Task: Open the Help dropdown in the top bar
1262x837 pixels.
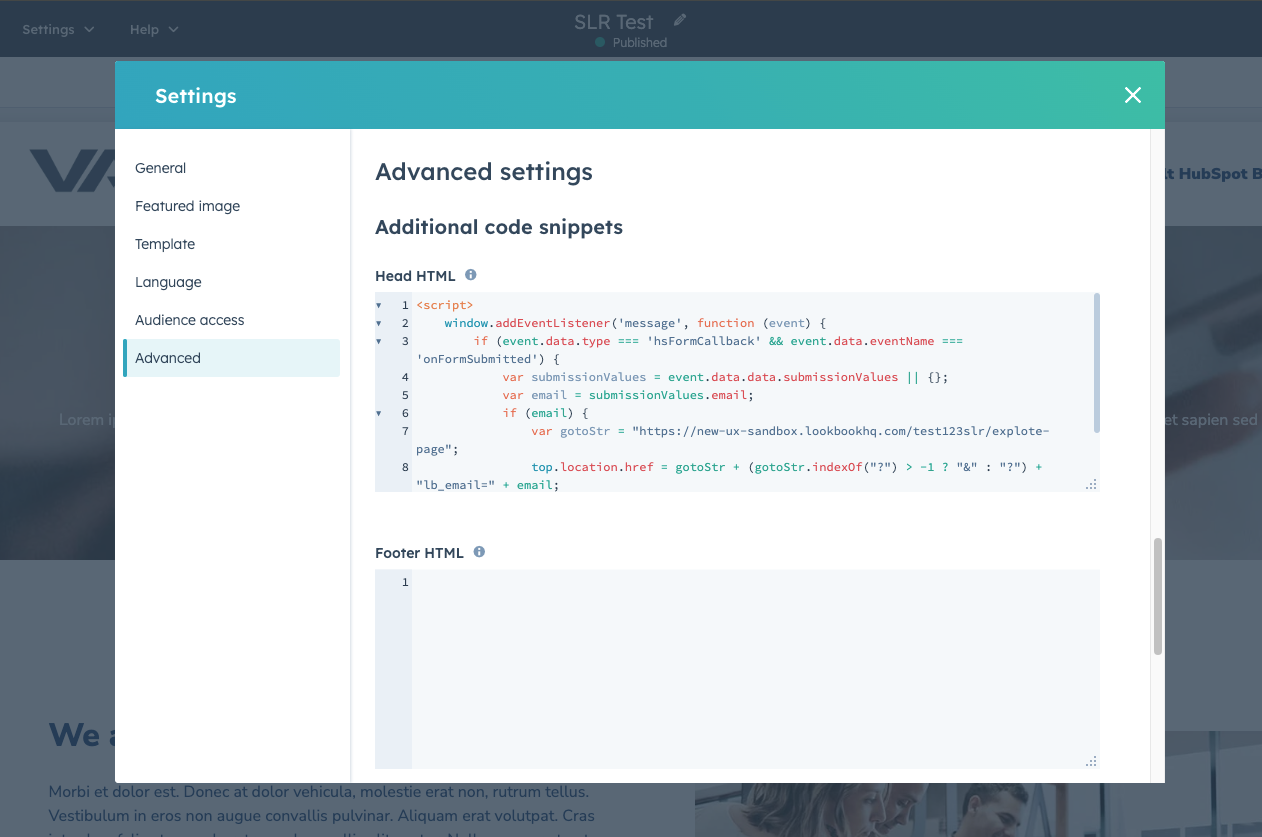Action: (x=154, y=29)
